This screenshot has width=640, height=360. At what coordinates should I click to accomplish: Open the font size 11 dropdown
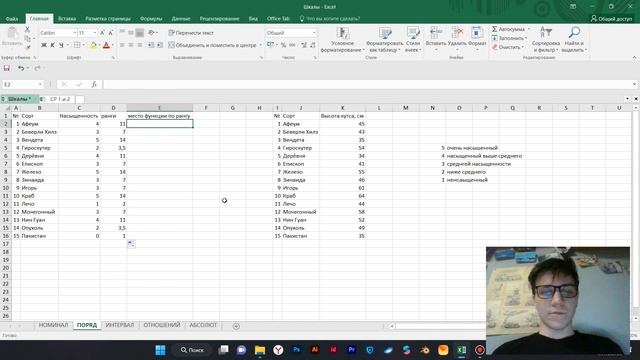pos(95,33)
